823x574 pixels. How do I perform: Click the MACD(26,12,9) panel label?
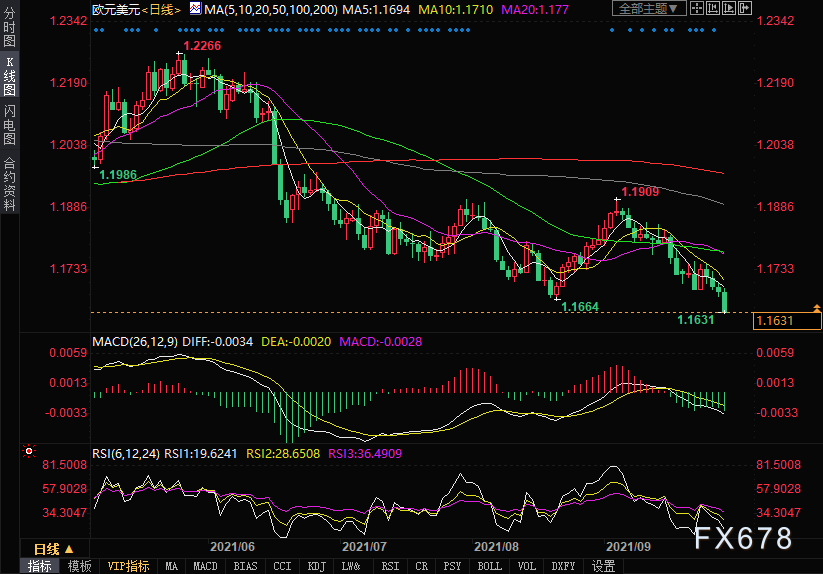135,342
